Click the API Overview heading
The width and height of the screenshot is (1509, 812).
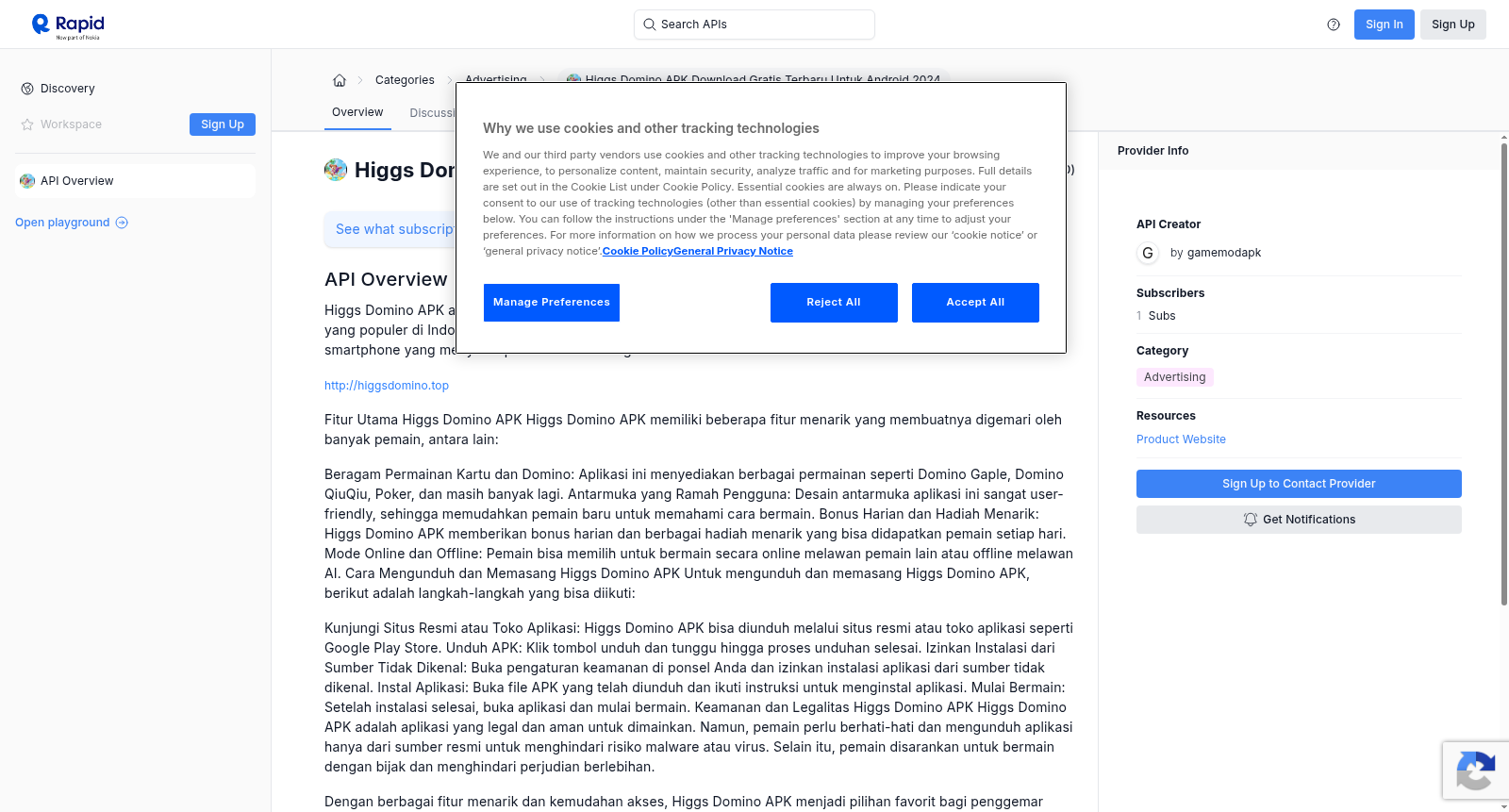click(386, 279)
